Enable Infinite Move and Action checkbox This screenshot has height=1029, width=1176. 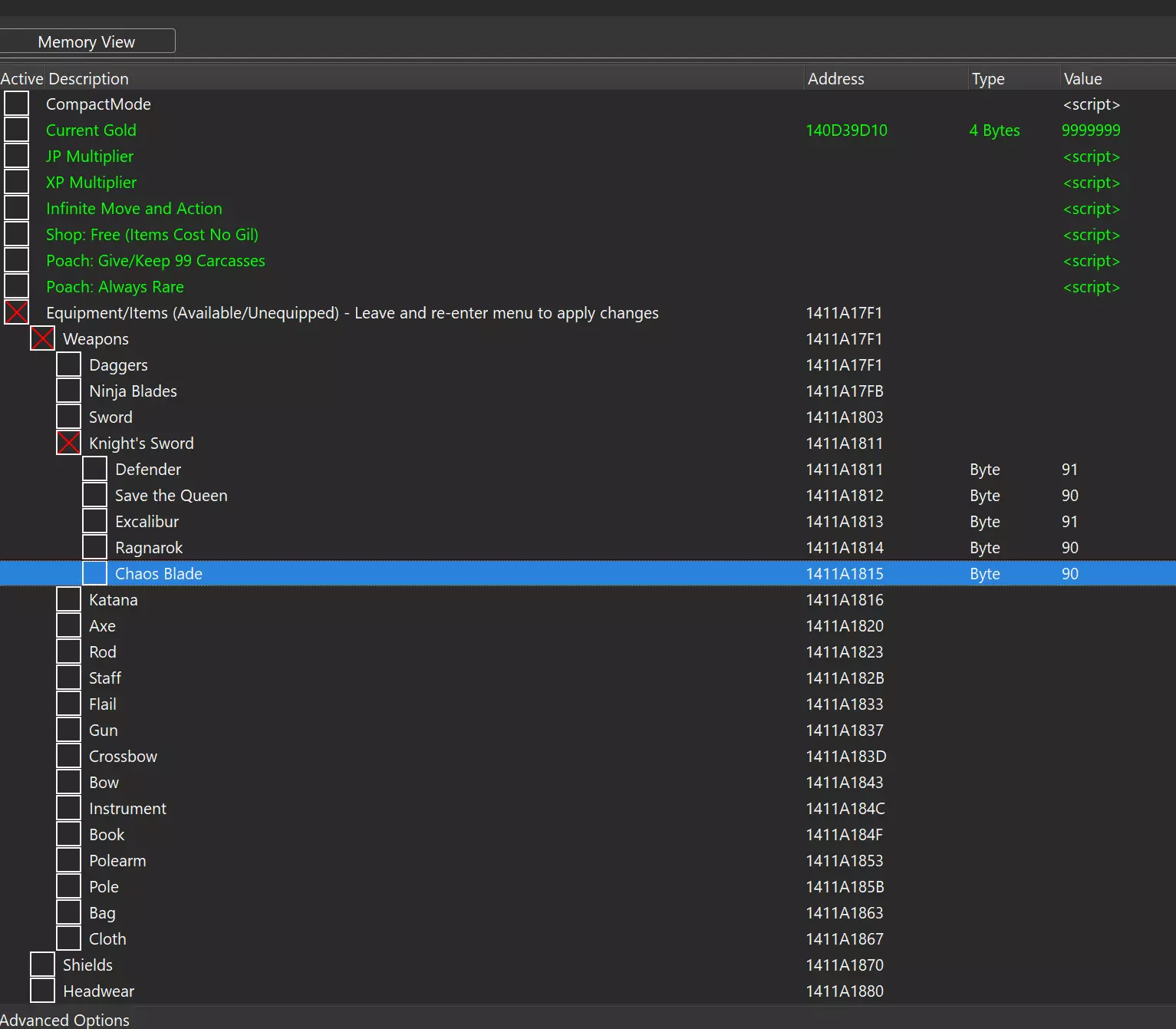click(x=17, y=209)
